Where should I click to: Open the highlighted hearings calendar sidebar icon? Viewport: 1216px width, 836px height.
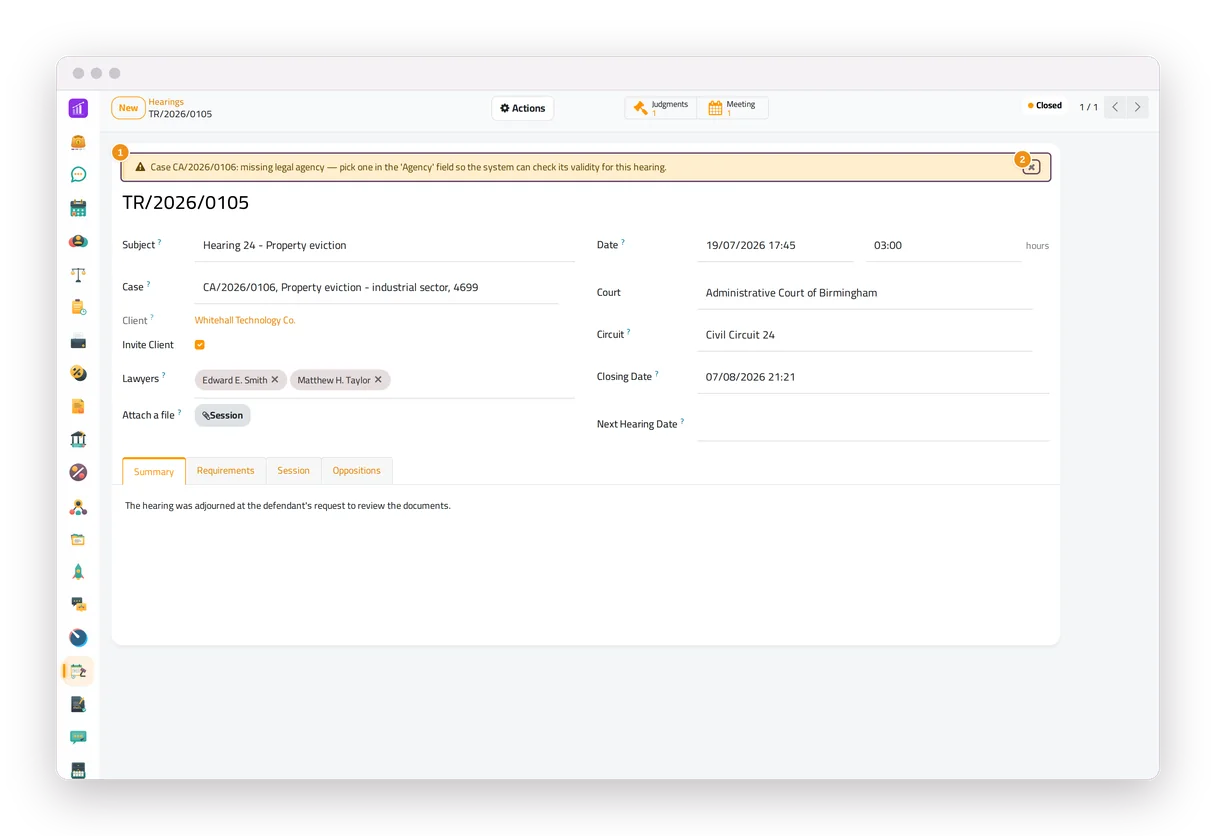[x=78, y=671]
